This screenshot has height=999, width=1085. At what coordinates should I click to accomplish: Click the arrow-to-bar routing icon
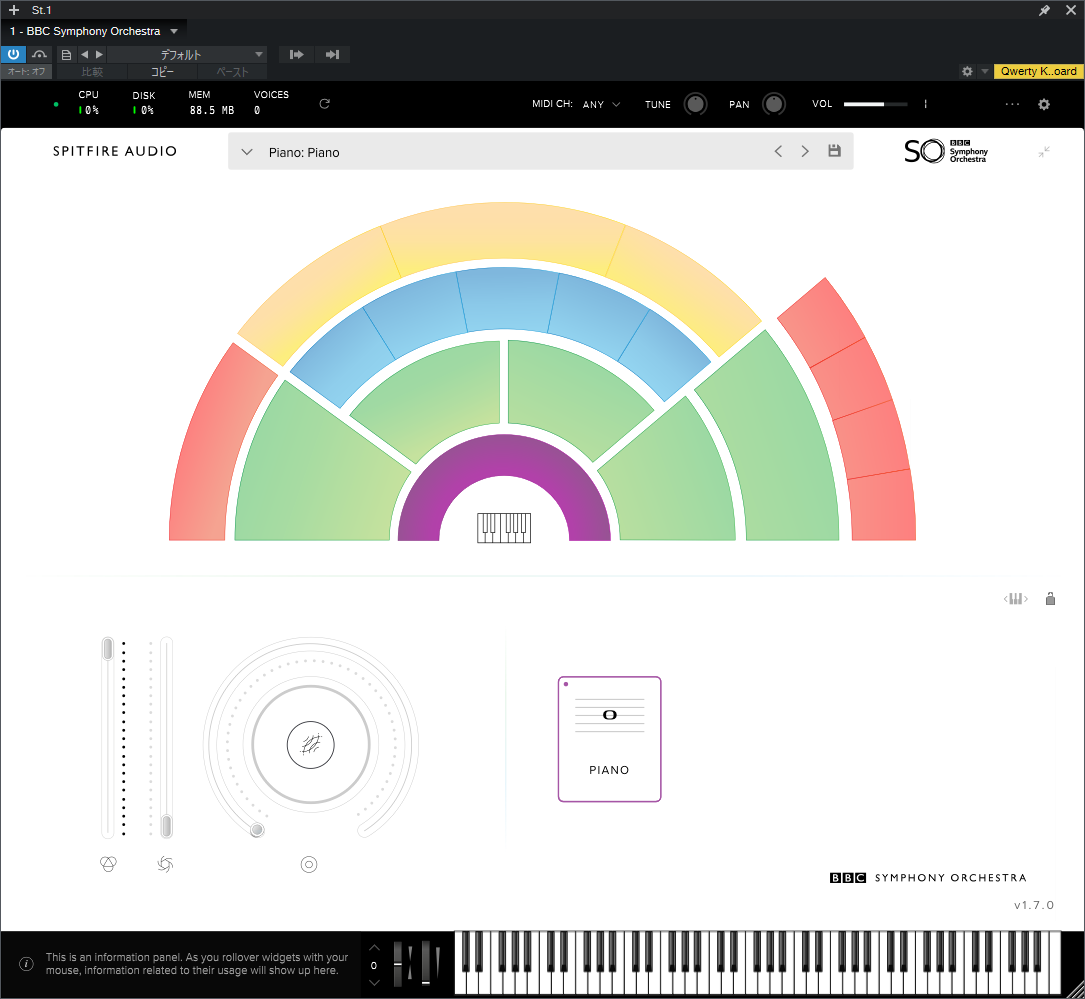tap(333, 55)
